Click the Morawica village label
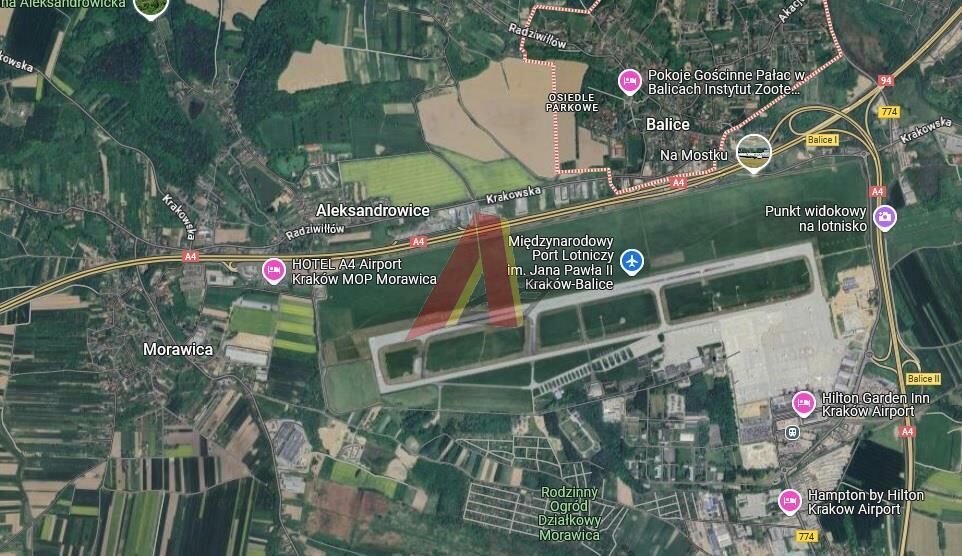The height and width of the screenshot is (556, 962). [x=178, y=349]
